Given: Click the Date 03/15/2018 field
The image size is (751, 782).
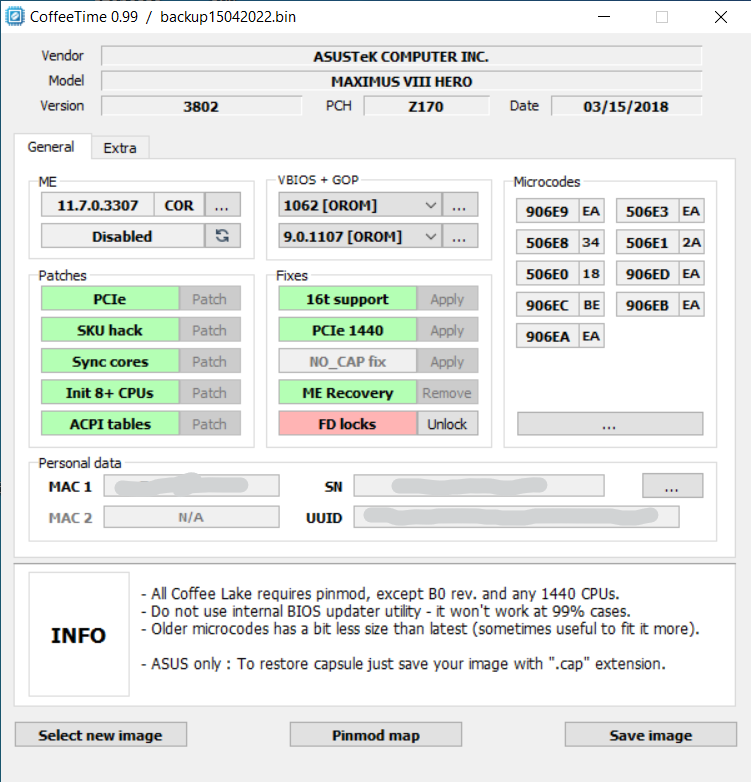Looking at the screenshot, I should (626, 106).
